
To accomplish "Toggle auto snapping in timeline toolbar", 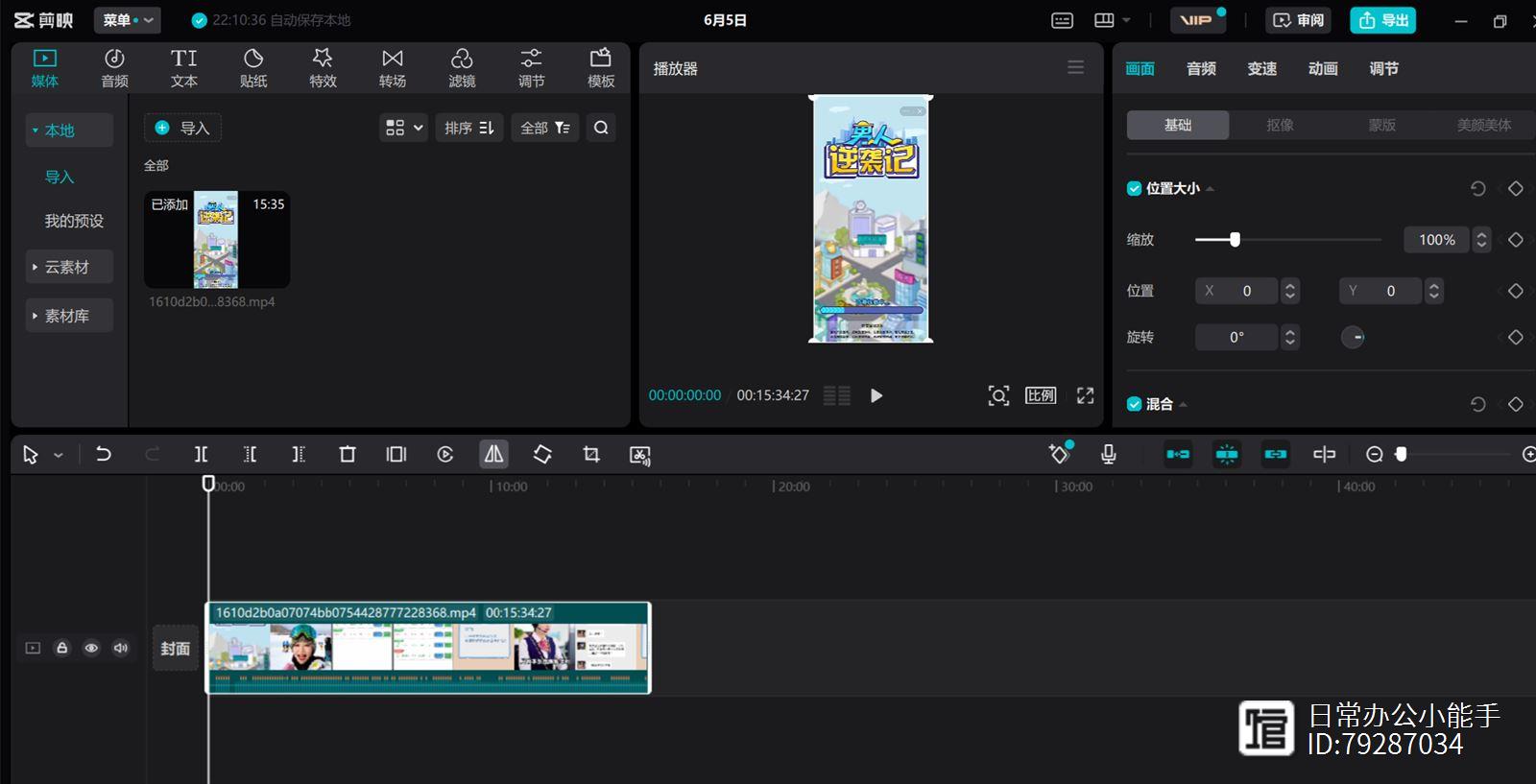I will click(x=1227, y=454).
